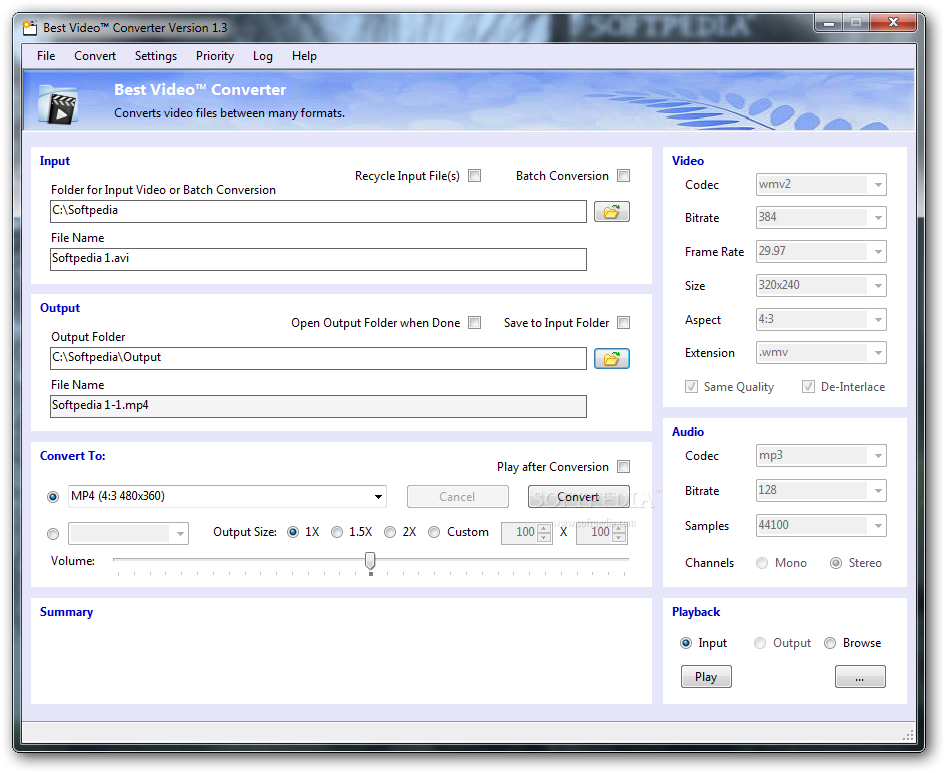This screenshot has width=946, height=773.
Task: Set playback source to Input
Action: (686, 643)
